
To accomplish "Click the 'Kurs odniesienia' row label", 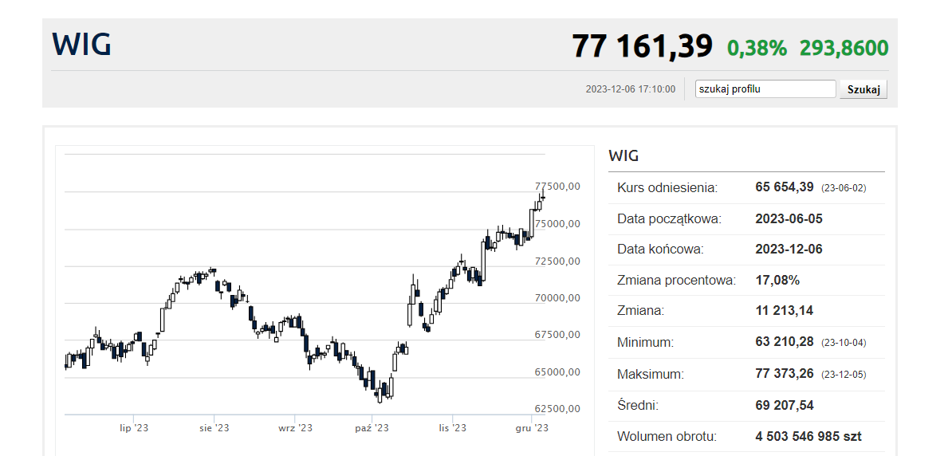I will [667, 187].
